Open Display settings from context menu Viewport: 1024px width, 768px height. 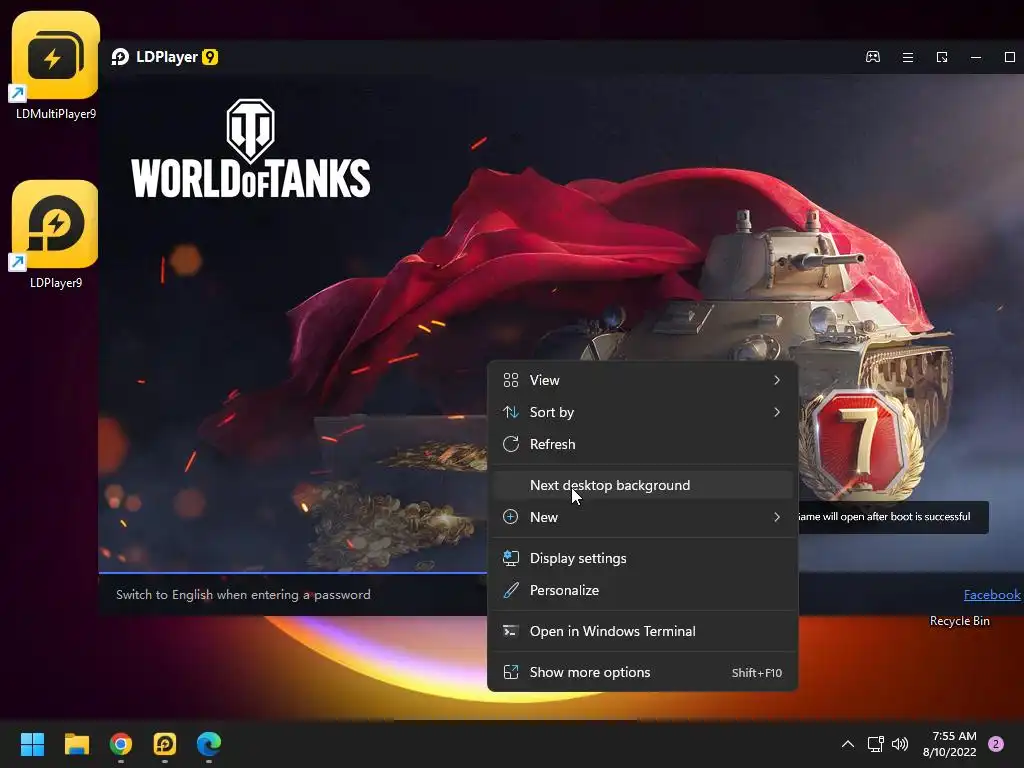click(x=643, y=558)
